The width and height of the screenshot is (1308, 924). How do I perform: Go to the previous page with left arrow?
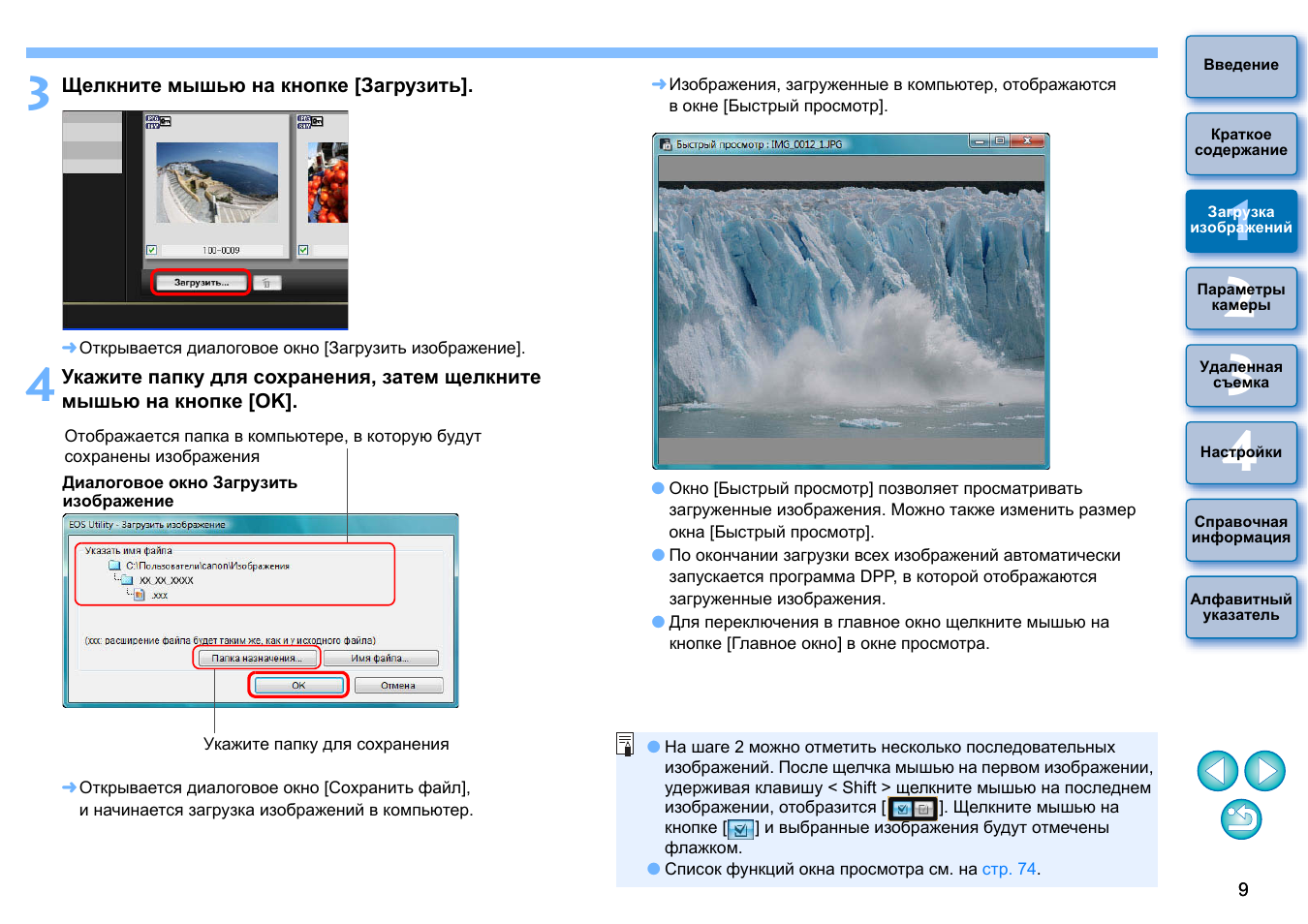tap(1217, 771)
